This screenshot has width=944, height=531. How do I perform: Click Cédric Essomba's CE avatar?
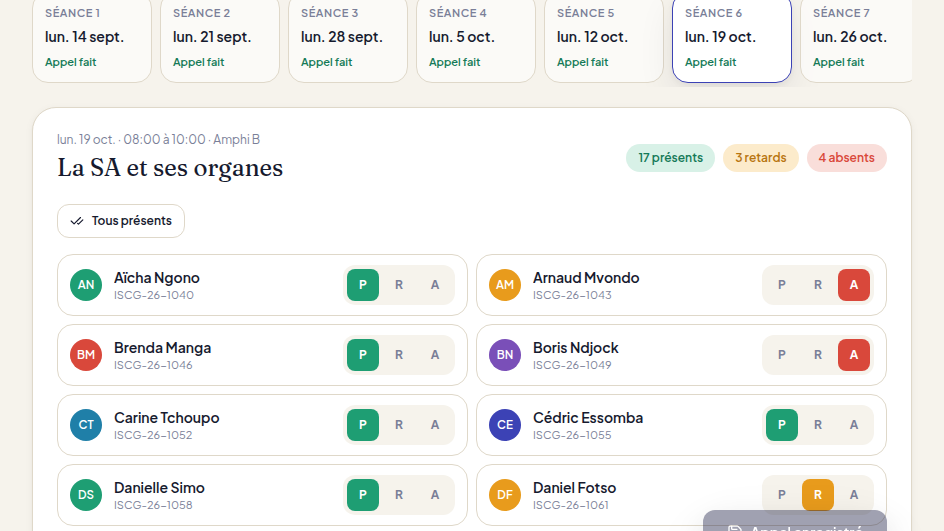pyautogui.click(x=505, y=424)
